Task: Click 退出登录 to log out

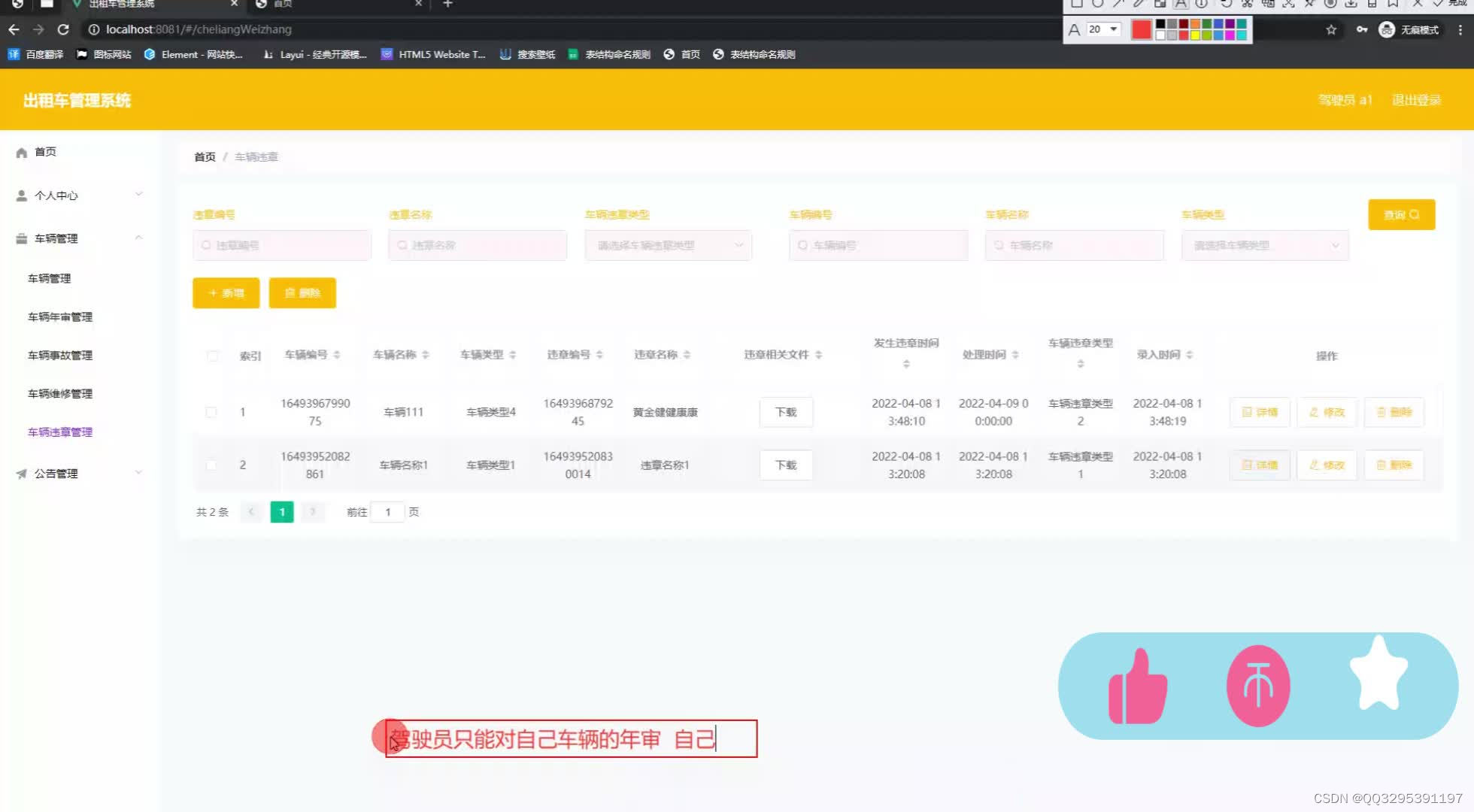Action: tap(1416, 100)
